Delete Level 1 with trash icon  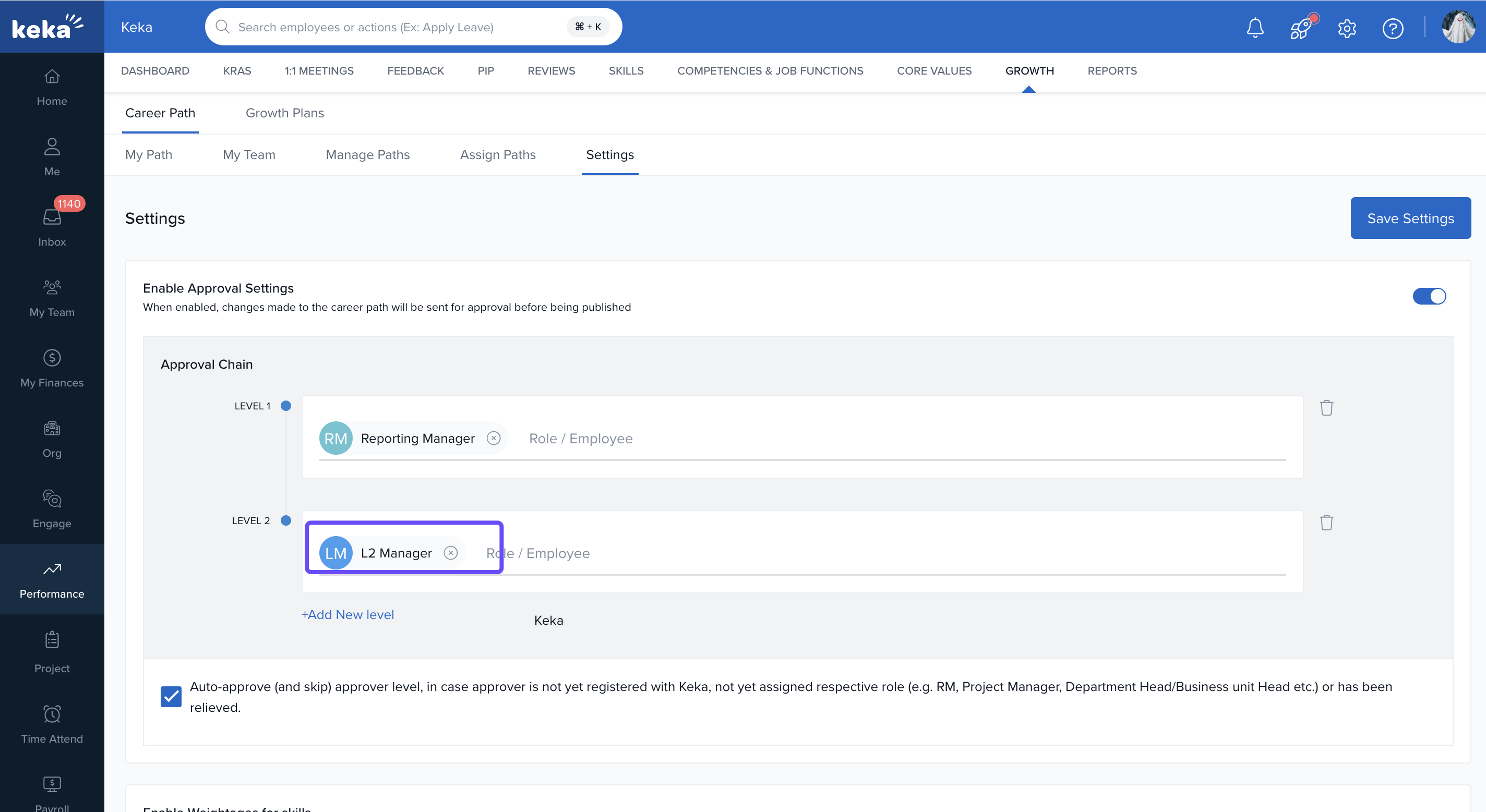point(1326,408)
